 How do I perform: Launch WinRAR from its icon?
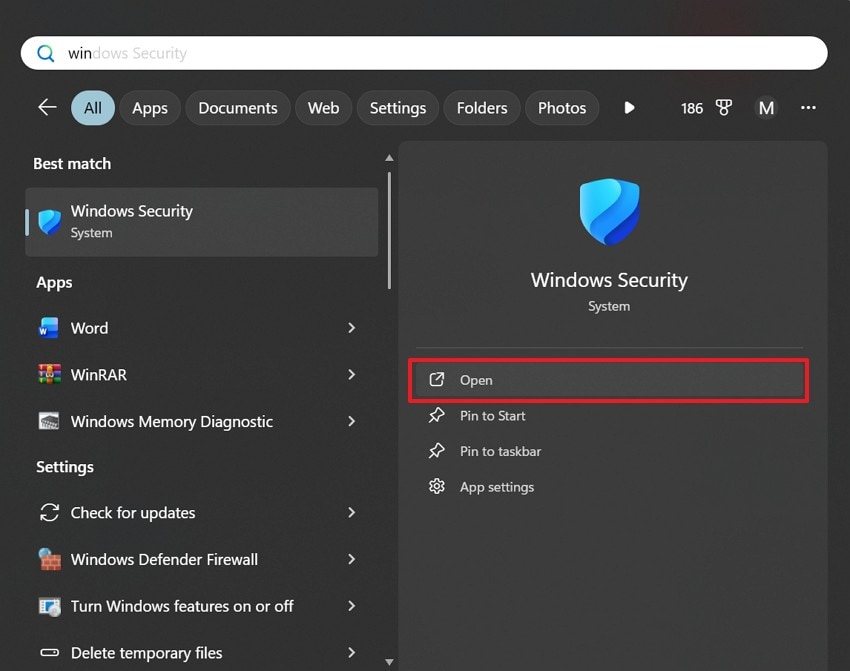[50, 374]
